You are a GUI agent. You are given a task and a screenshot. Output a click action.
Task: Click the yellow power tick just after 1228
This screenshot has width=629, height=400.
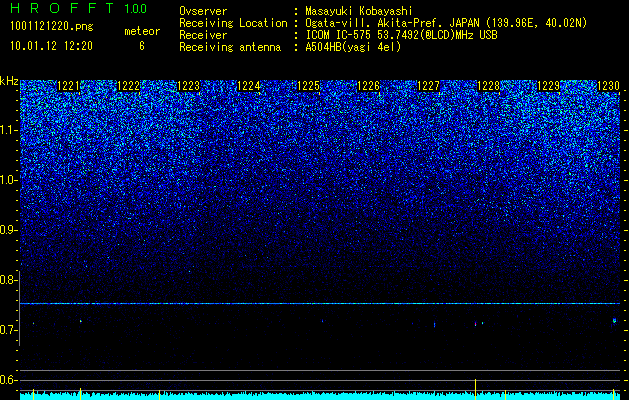(505, 394)
